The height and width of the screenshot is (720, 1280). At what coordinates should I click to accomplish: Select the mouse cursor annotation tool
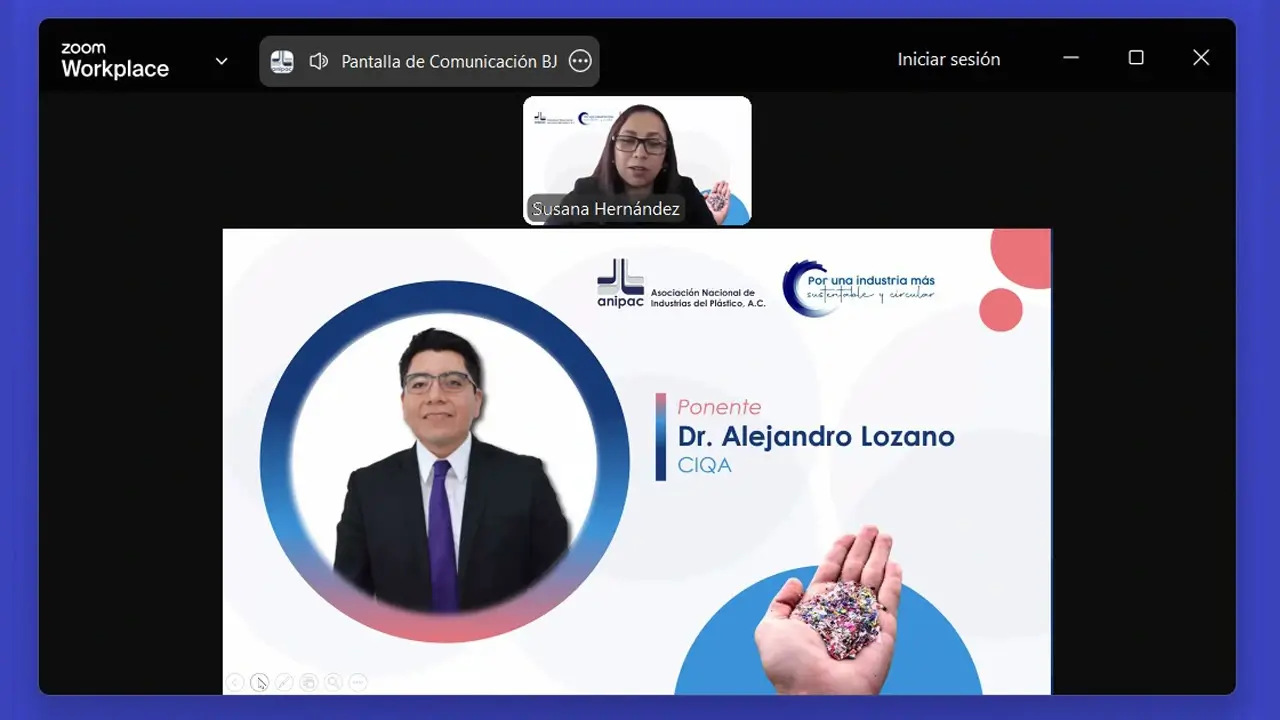click(260, 682)
